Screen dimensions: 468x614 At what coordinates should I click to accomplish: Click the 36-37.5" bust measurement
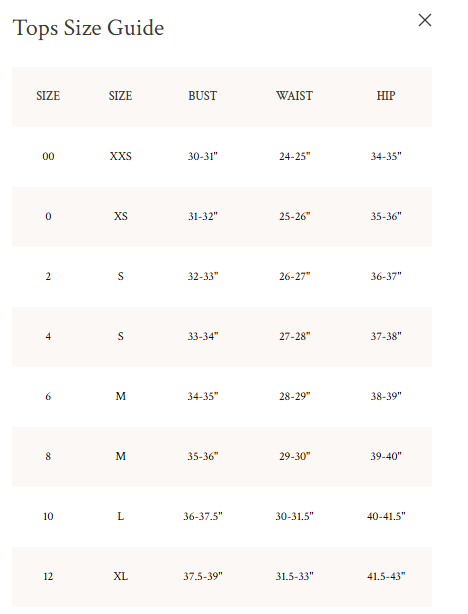coord(202,516)
